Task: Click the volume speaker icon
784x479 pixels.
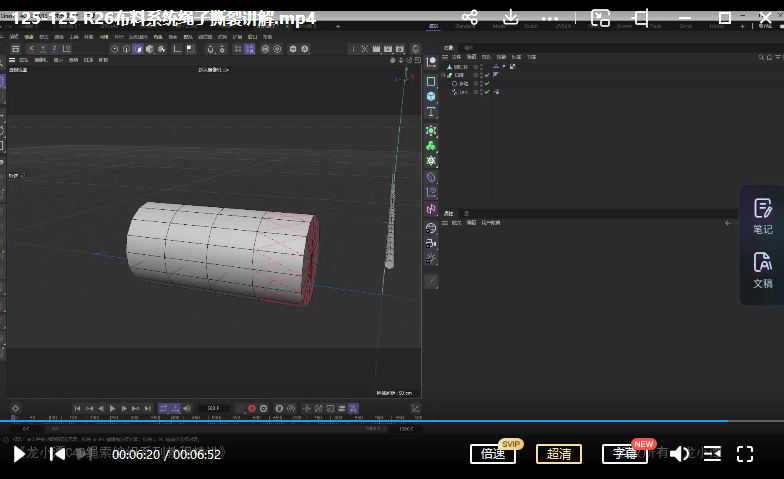Action: point(679,454)
